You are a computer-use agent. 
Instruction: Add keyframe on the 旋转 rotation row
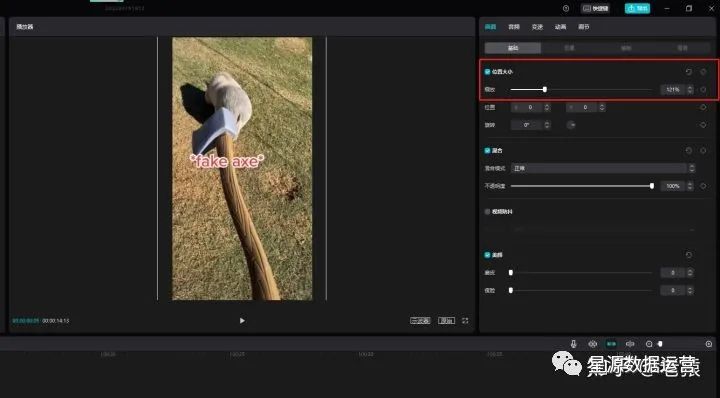(x=703, y=125)
